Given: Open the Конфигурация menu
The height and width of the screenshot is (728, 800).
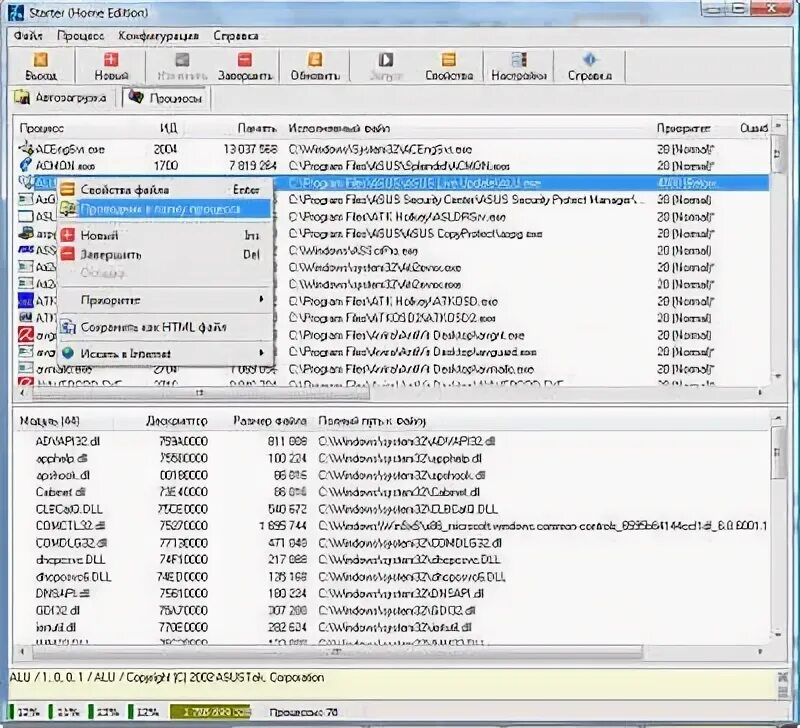Looking at the screenshot, I should tap(158, 36).
